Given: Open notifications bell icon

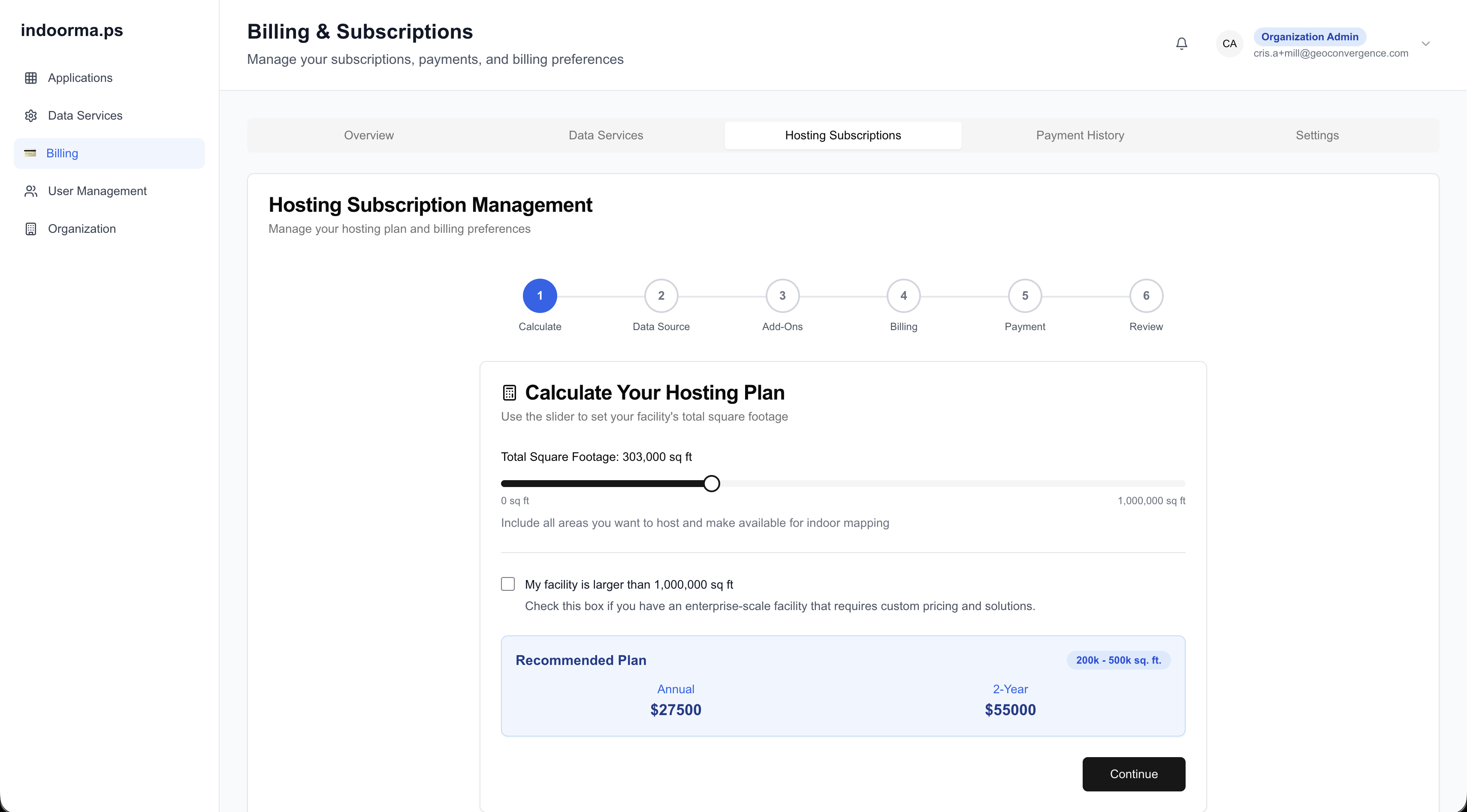Looking at the screenshot, I should click(x=1182, y=44).
